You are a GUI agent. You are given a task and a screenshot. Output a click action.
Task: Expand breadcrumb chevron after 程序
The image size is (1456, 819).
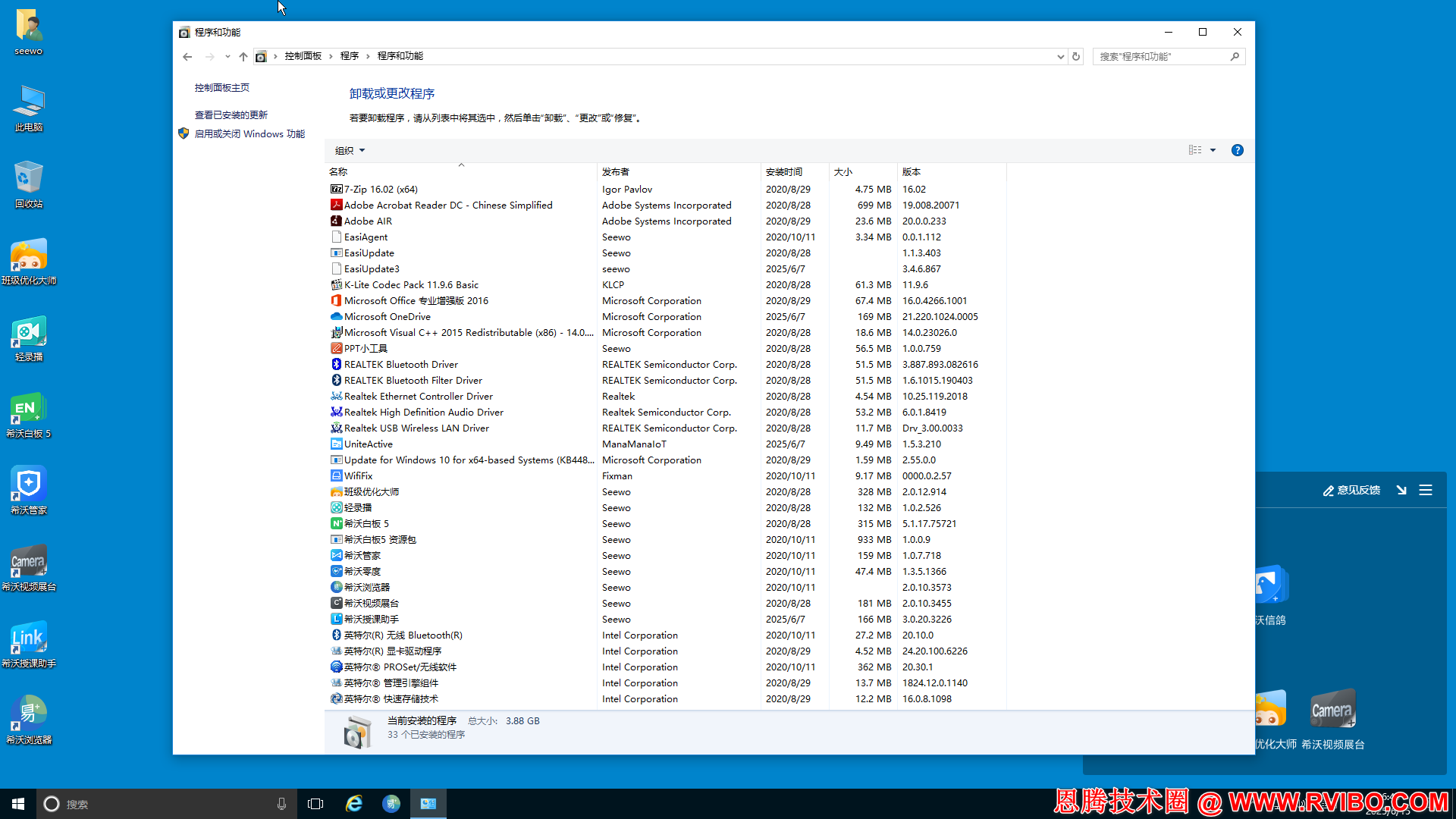[368, 56]
